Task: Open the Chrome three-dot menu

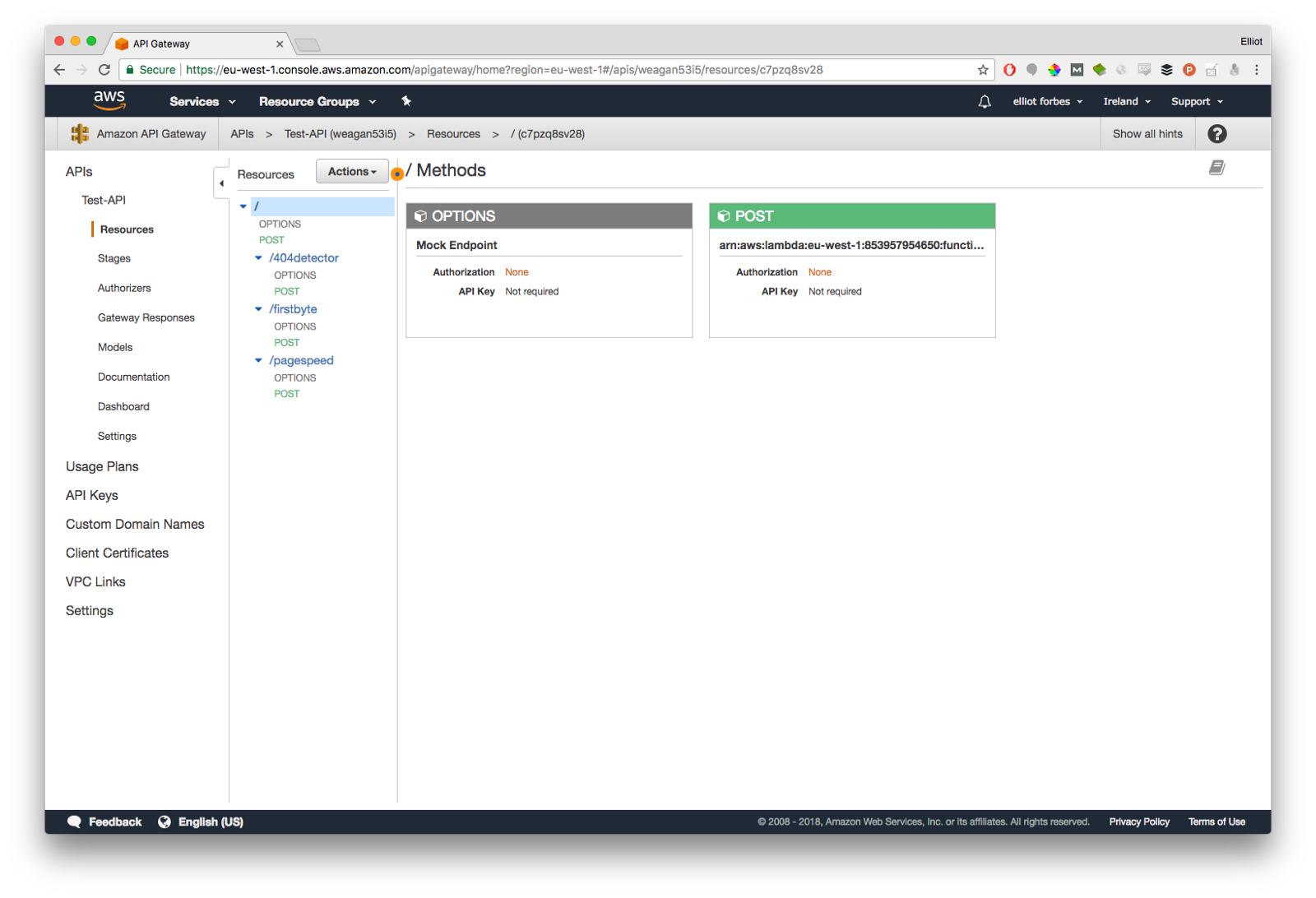Action: [1256, 70]
